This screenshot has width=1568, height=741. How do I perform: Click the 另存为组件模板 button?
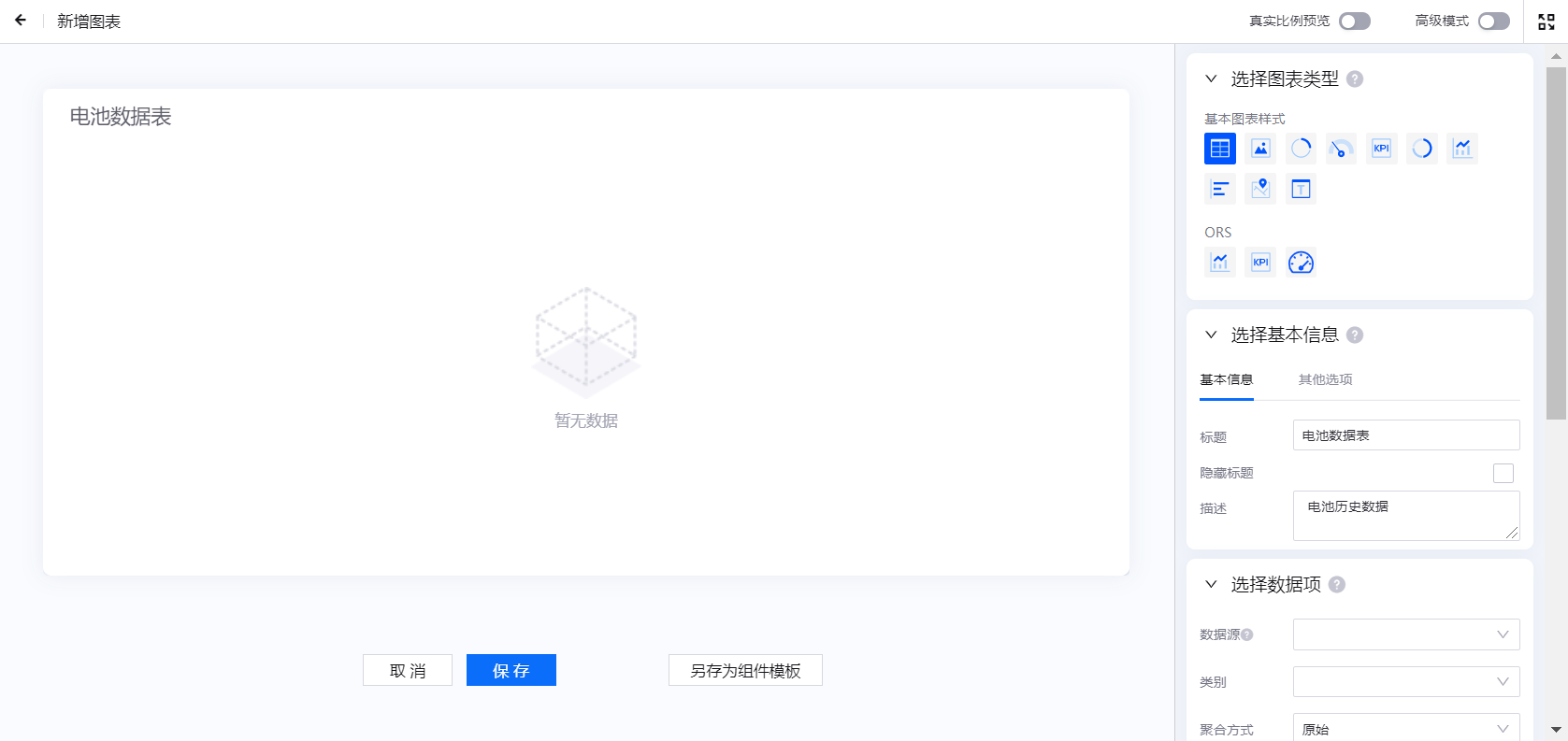745,670
